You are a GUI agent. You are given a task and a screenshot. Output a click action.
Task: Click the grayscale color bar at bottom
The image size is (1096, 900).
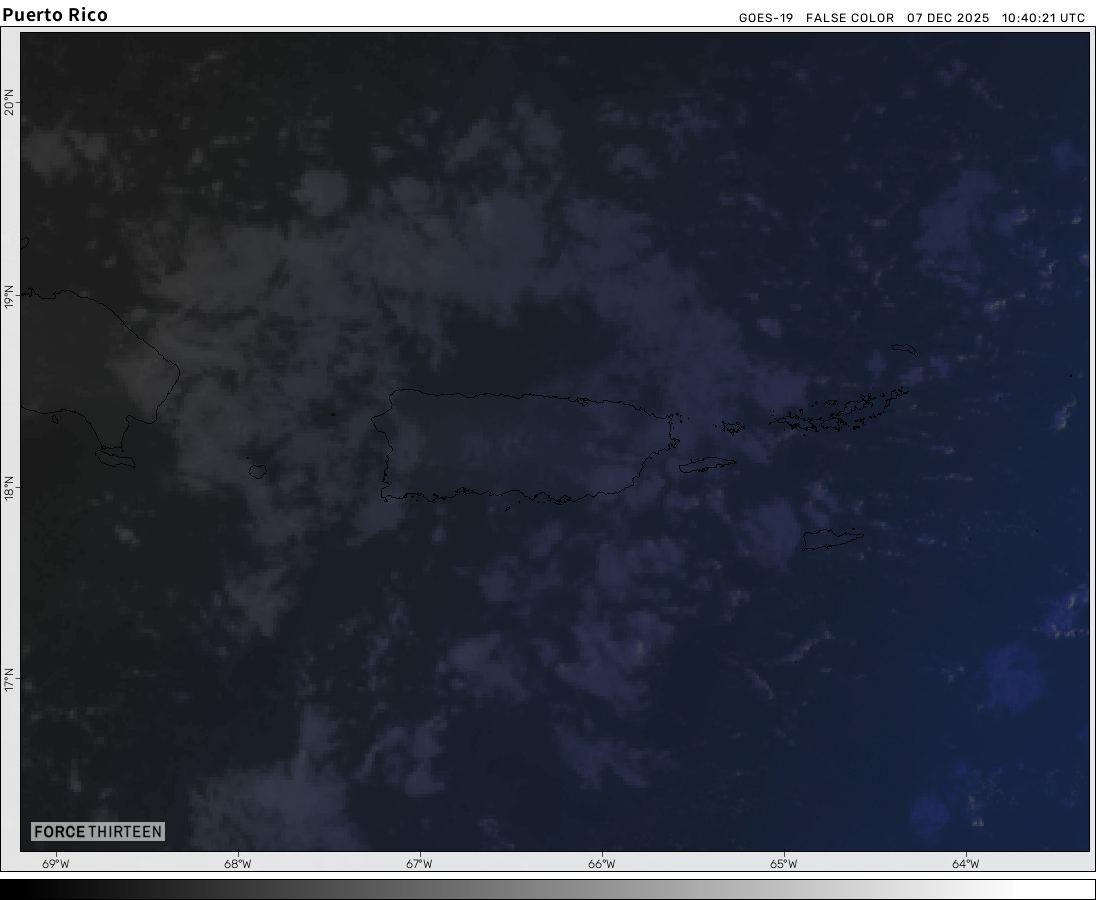(x=548, y=889)
